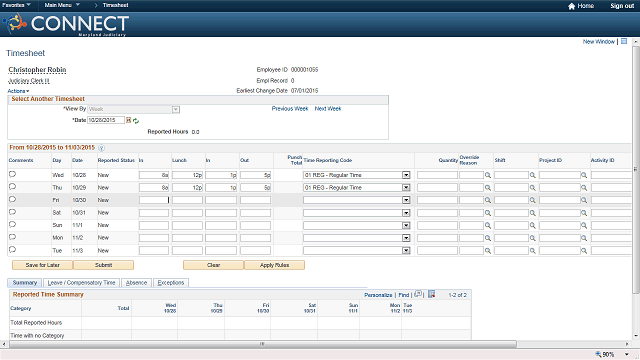Download Reported Time Summary grid icon
This screenshot has height=360, width=640.
(431, 294)
